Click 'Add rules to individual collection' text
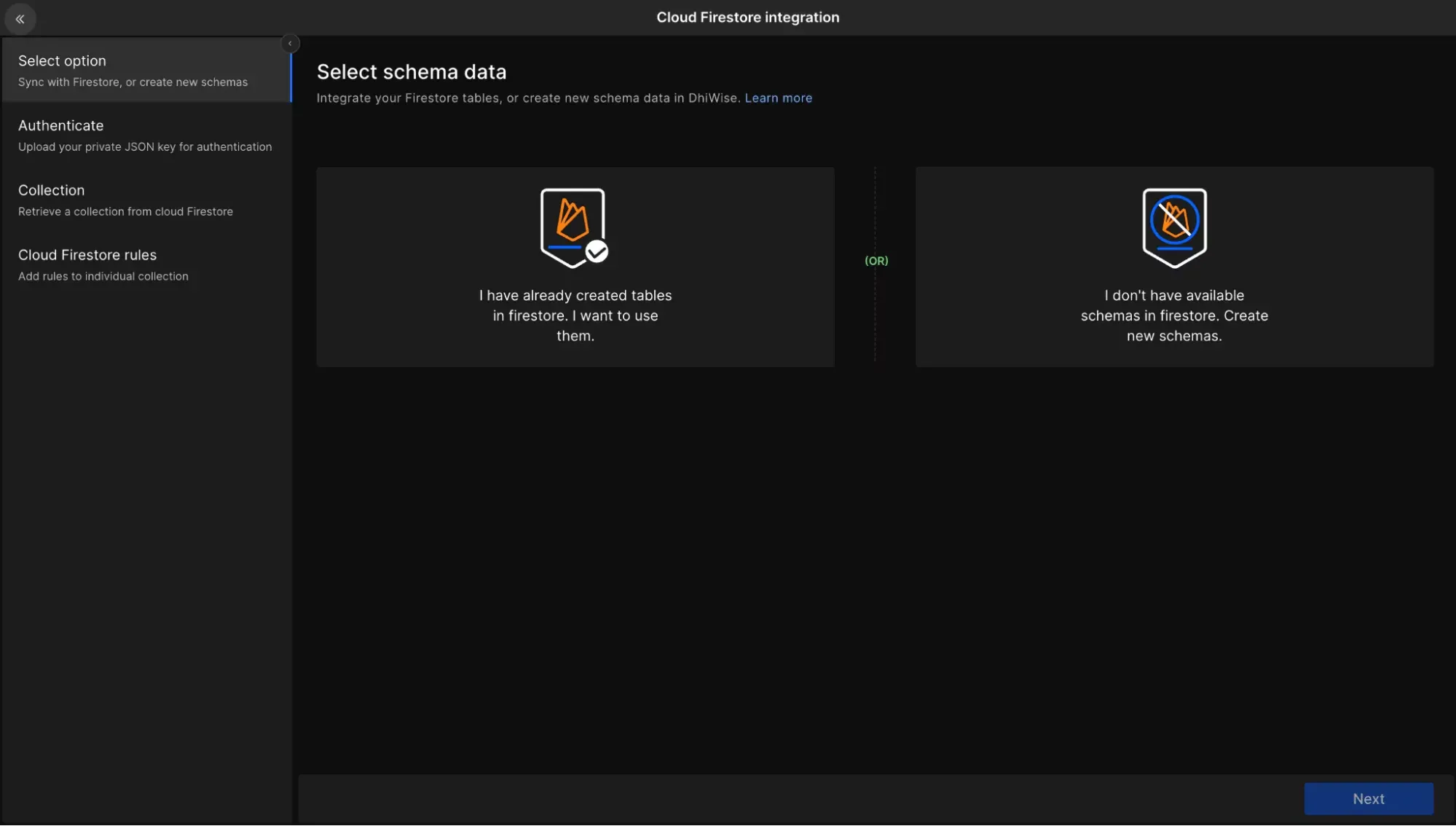Screen dimensions: 1456x826 click(103, 277)
